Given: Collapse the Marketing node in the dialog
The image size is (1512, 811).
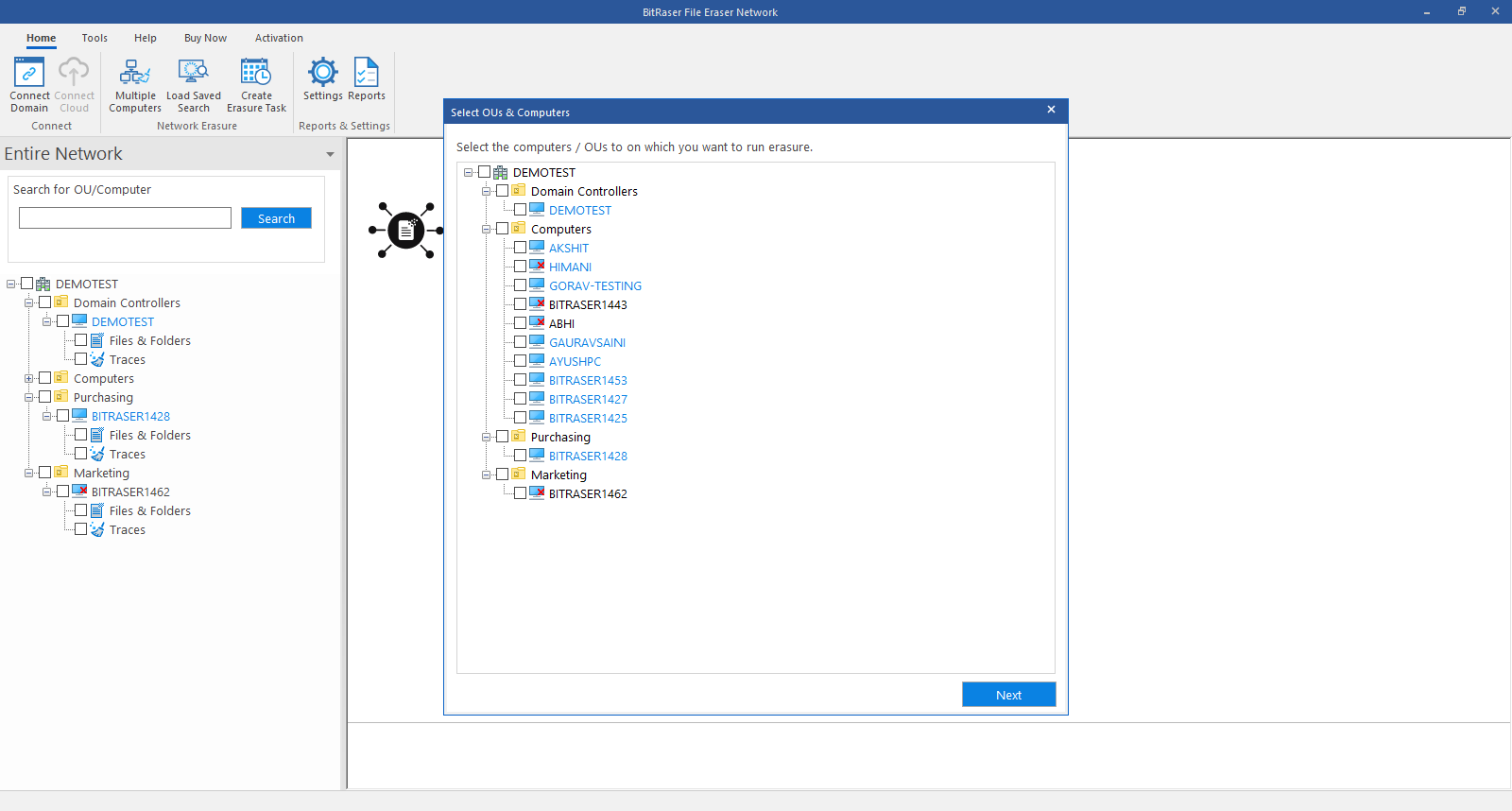Looking at the screenshot, I should point(486,475).
